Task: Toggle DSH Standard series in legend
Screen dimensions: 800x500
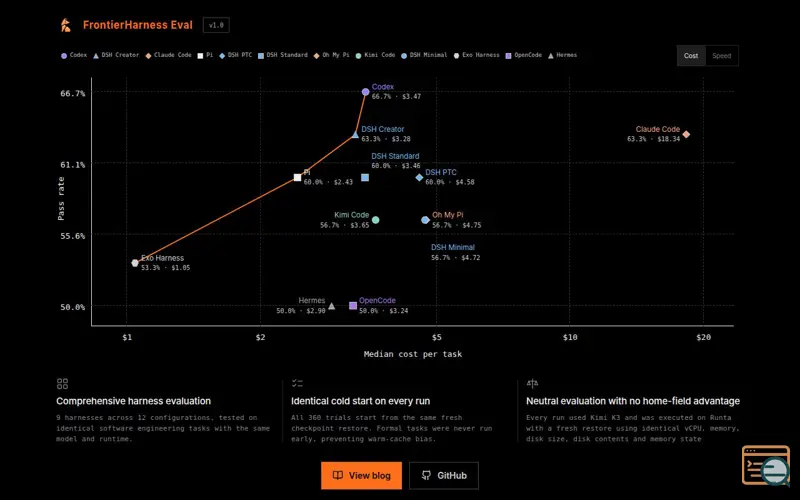Action: click(283, 55)
